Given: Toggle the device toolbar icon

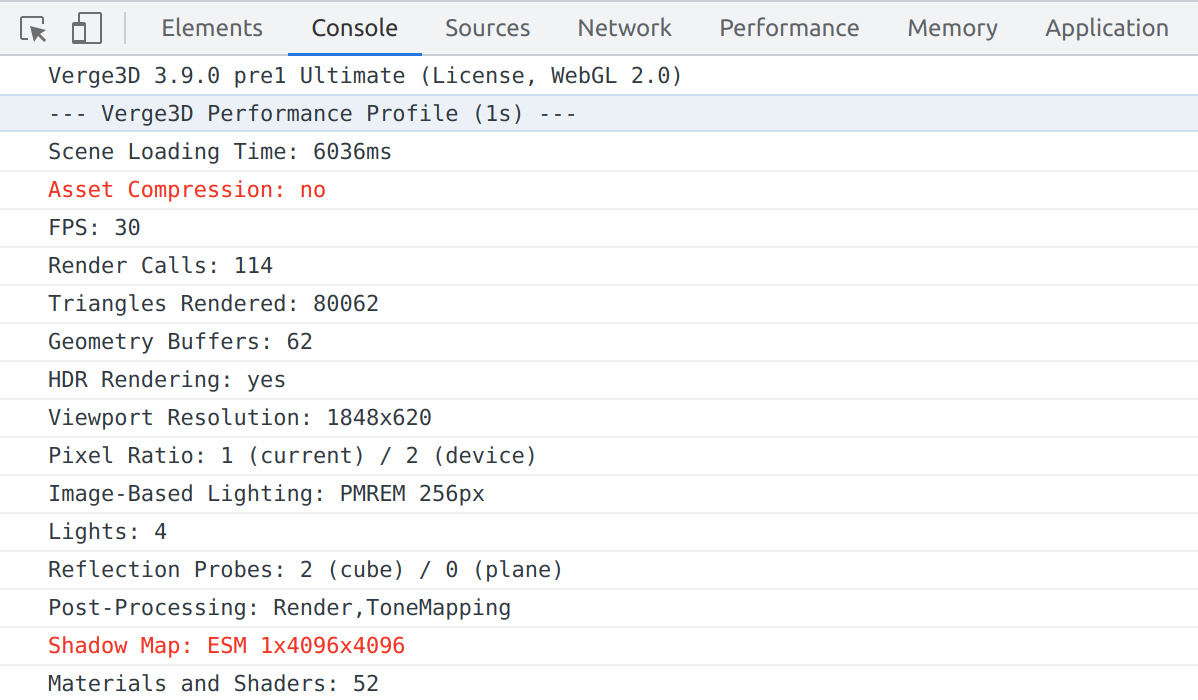Looking at the screenshot, I should 86,29.
